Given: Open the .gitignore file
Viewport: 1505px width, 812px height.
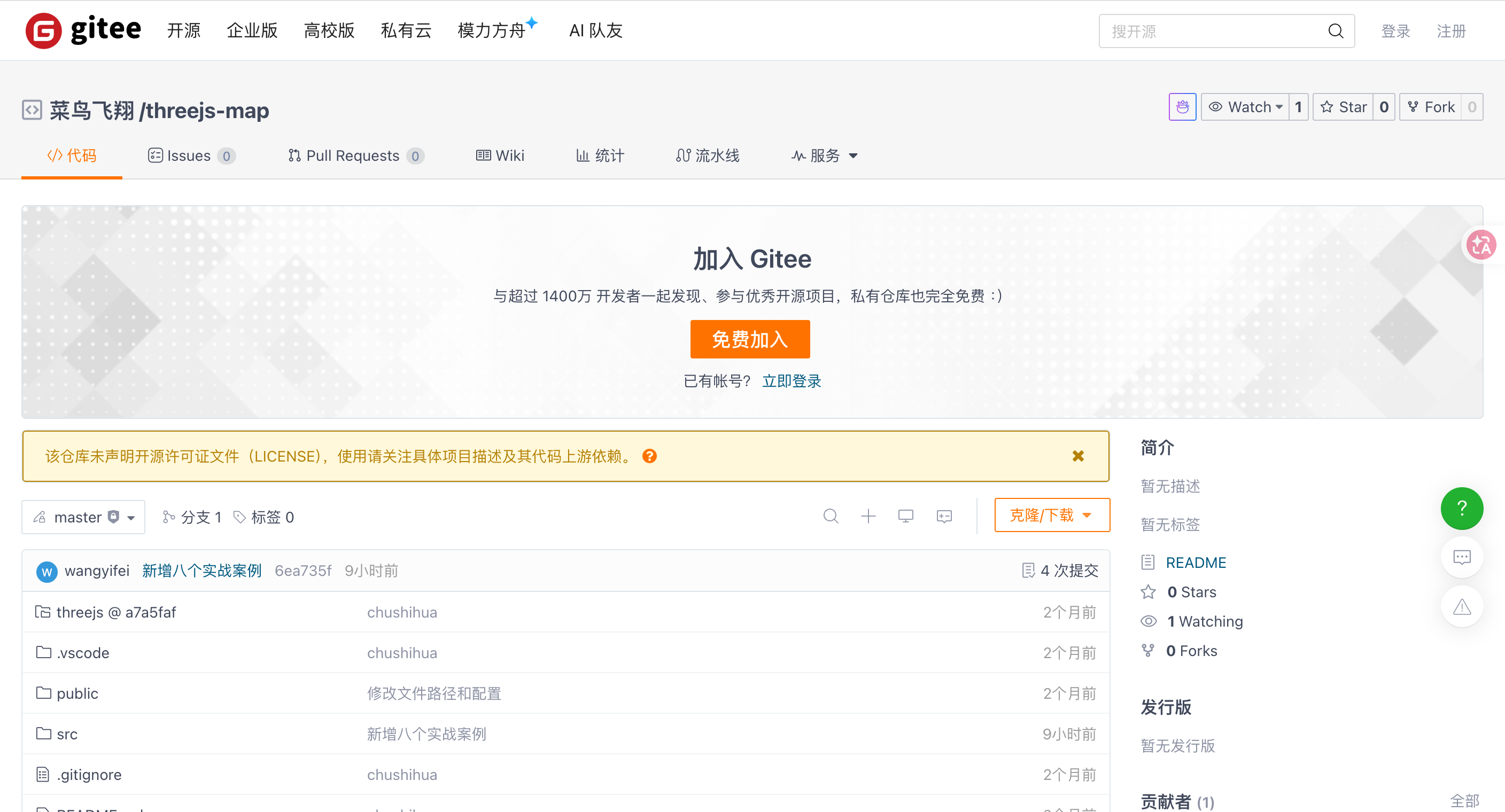Looking at the screenshot, I should tap(89, 775).
